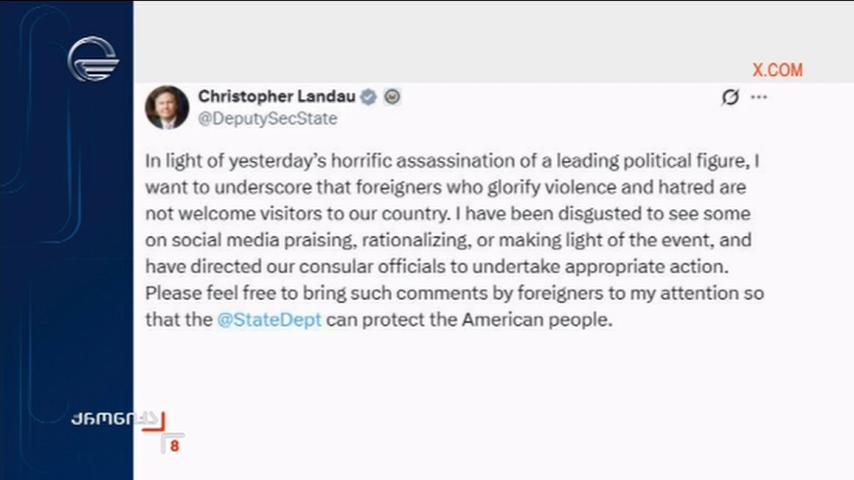Click tweet line starting "In light of yesterday's"
Image resolution: width=854 pixels, height=480 pixels.
(x=452, y=161)
